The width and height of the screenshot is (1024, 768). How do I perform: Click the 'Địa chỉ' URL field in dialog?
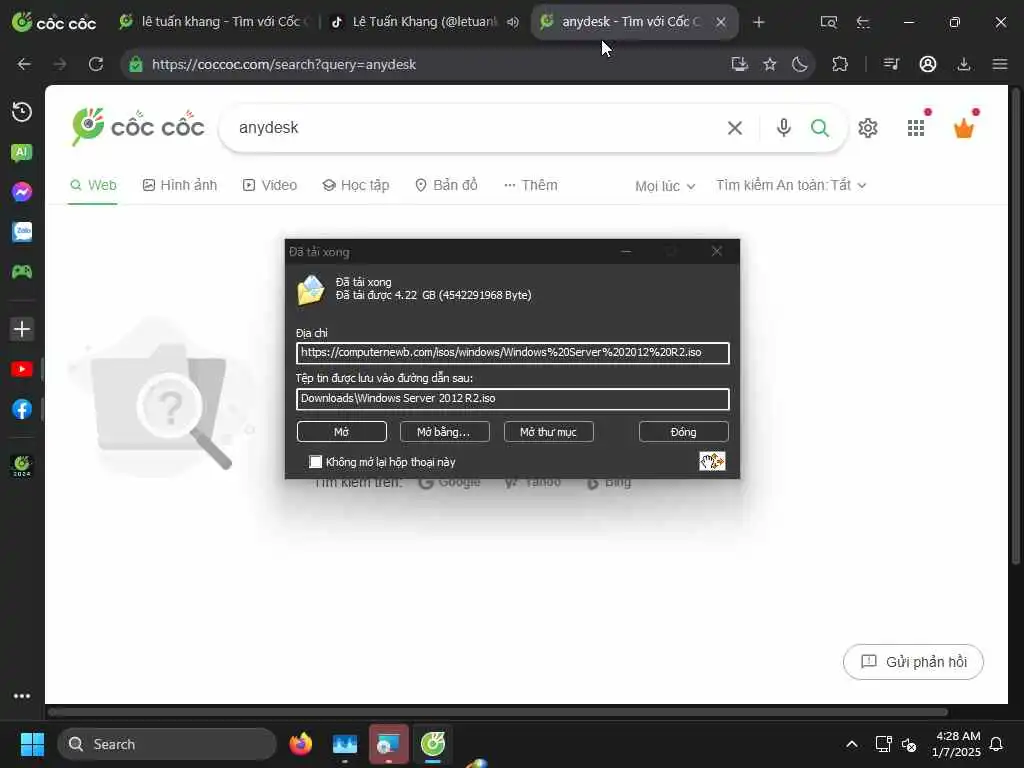click(513, 353)
